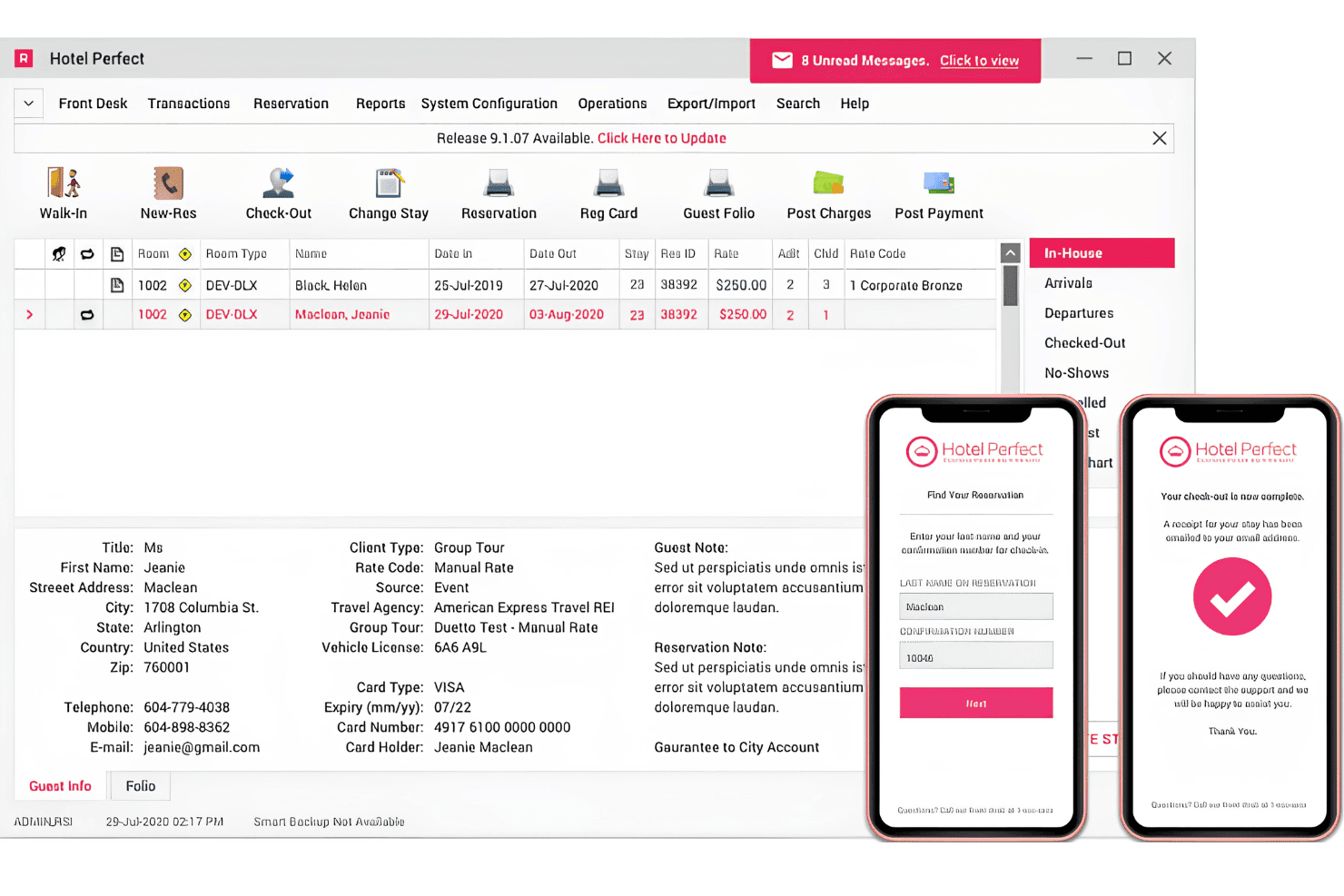Select the Black, Helen reservation name

[x=331, y=285]
